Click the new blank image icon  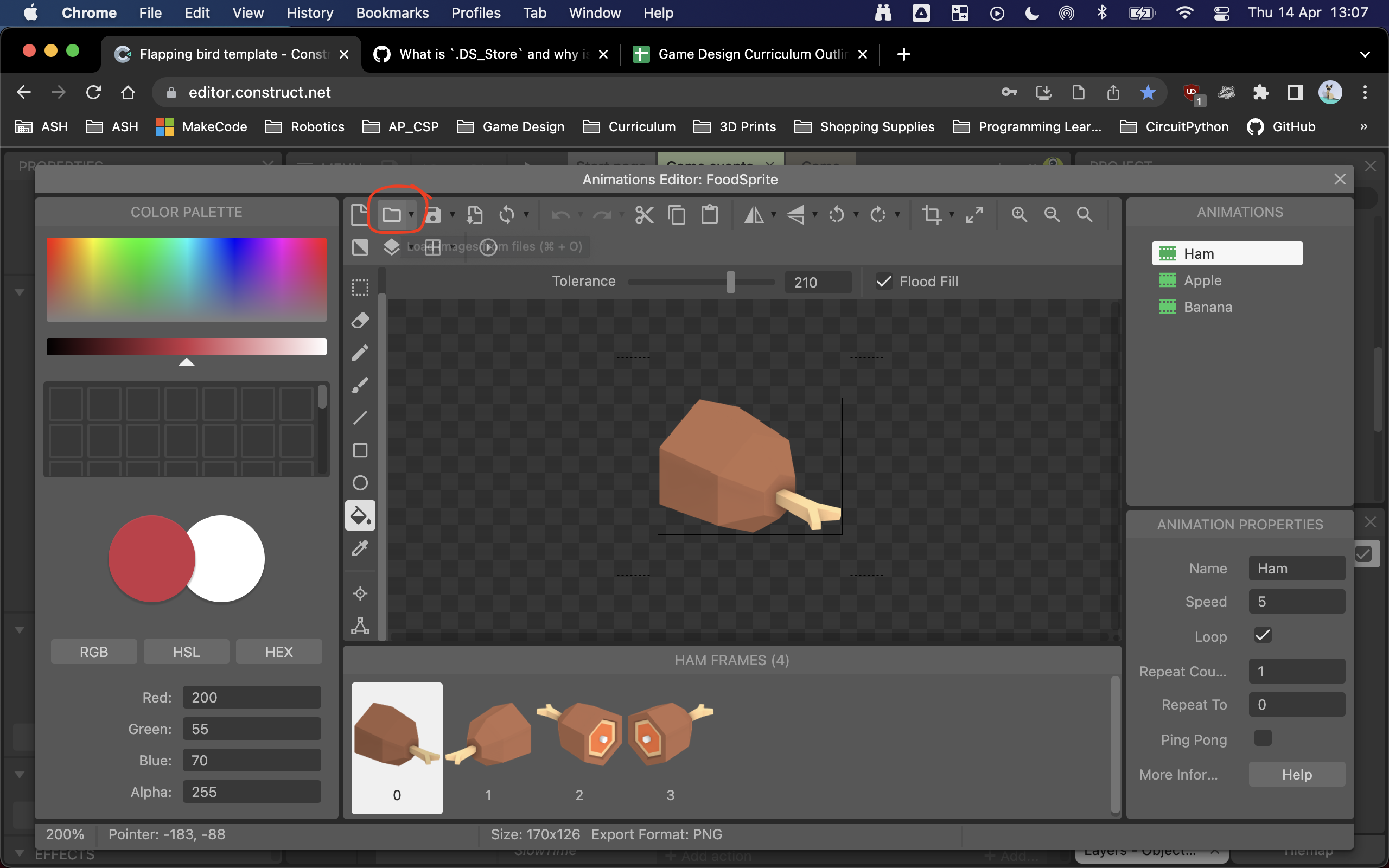tap(359, 215)
